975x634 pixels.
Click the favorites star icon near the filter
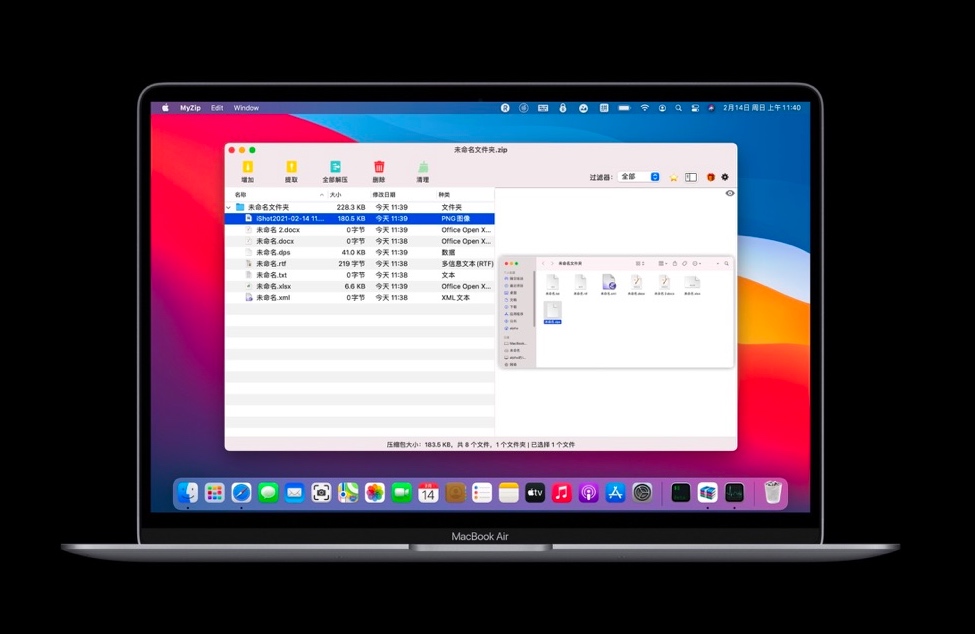coord(673,176)
